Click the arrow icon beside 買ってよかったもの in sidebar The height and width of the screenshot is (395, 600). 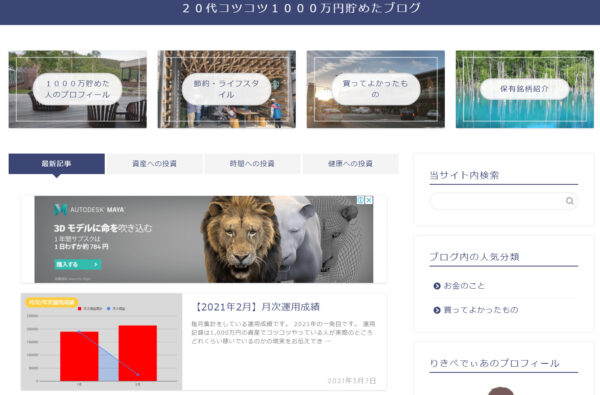coord(437,310)
